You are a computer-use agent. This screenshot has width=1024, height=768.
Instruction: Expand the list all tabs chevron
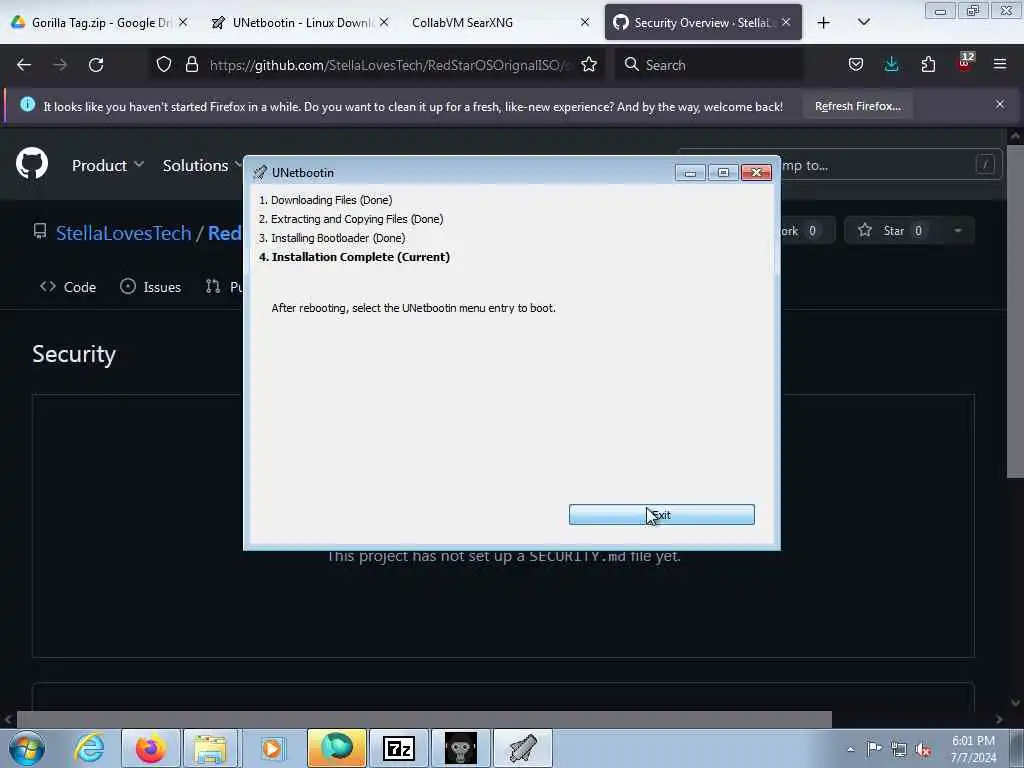coord(863,23)
